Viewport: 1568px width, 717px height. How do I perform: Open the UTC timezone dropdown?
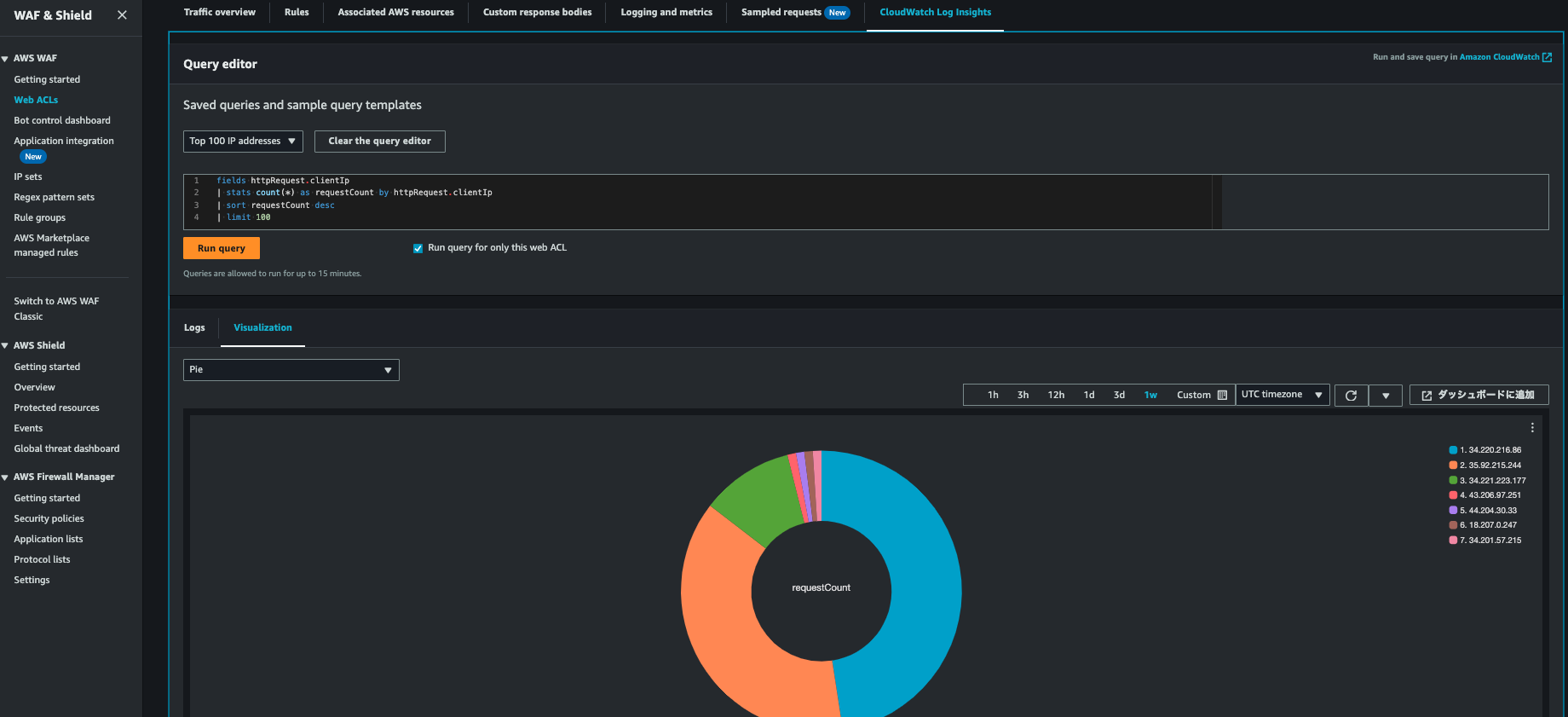click(1283, 395)
